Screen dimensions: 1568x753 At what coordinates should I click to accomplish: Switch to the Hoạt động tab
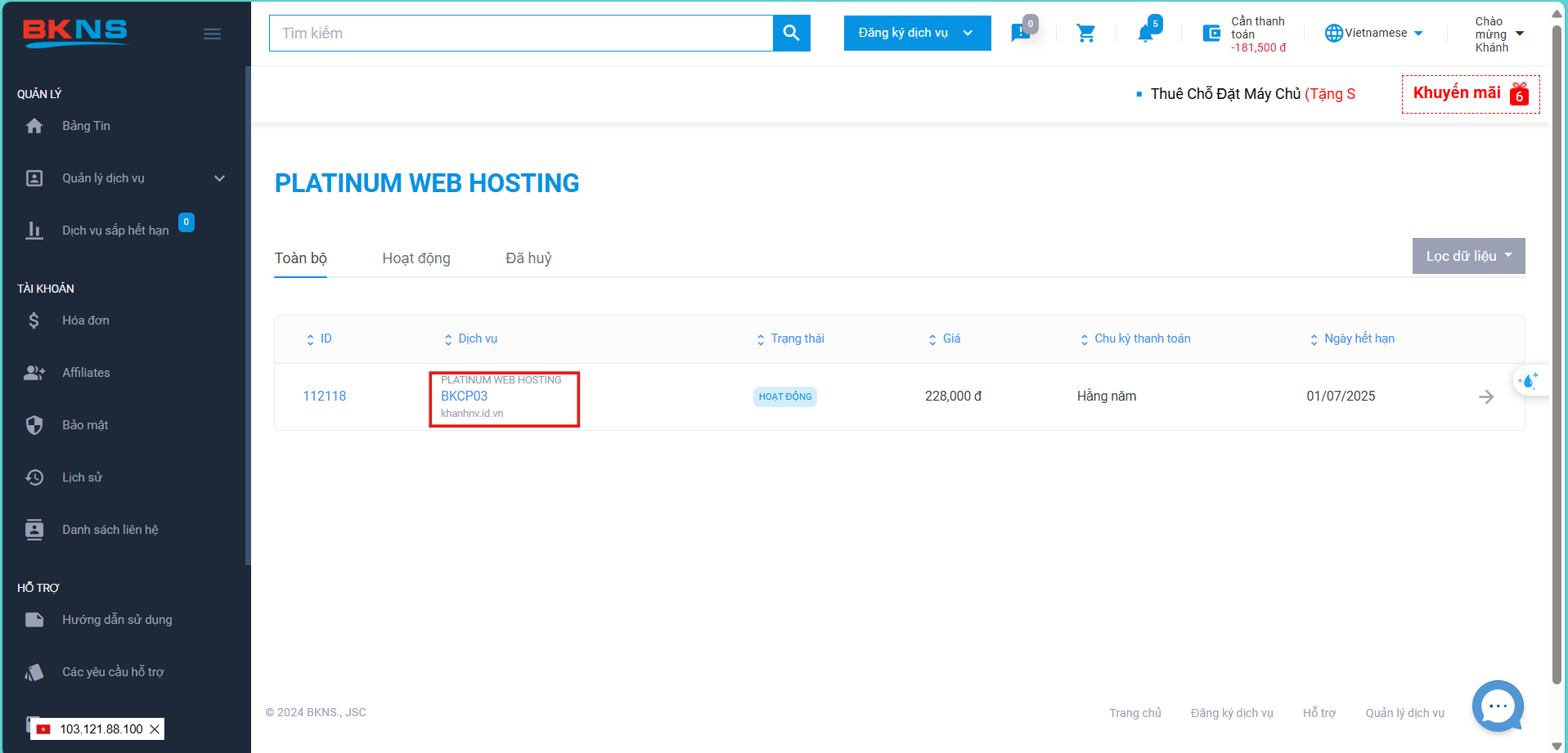tap(416, 258)
